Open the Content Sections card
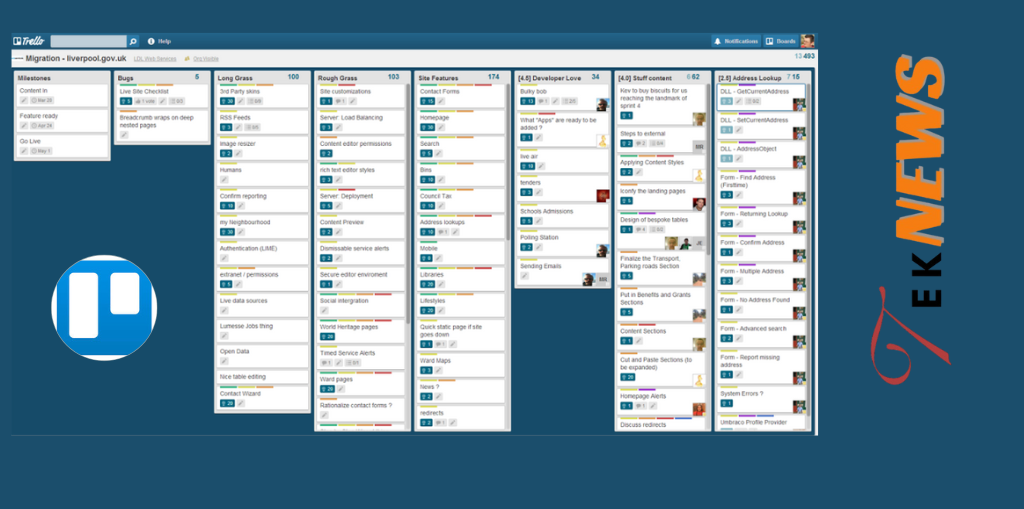Screen dimensions: 1024x509 pos(662,335)
